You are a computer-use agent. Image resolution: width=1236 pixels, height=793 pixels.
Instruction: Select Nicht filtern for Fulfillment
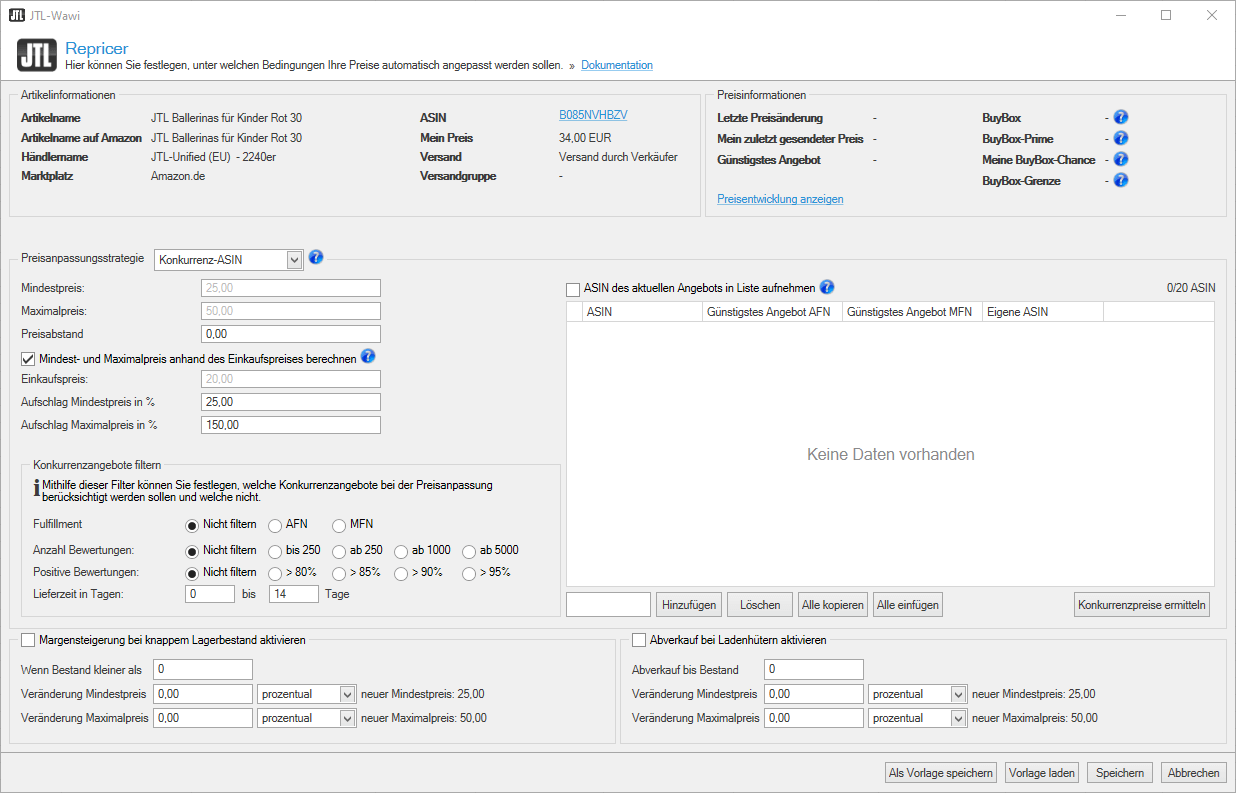tap(192, 524)
